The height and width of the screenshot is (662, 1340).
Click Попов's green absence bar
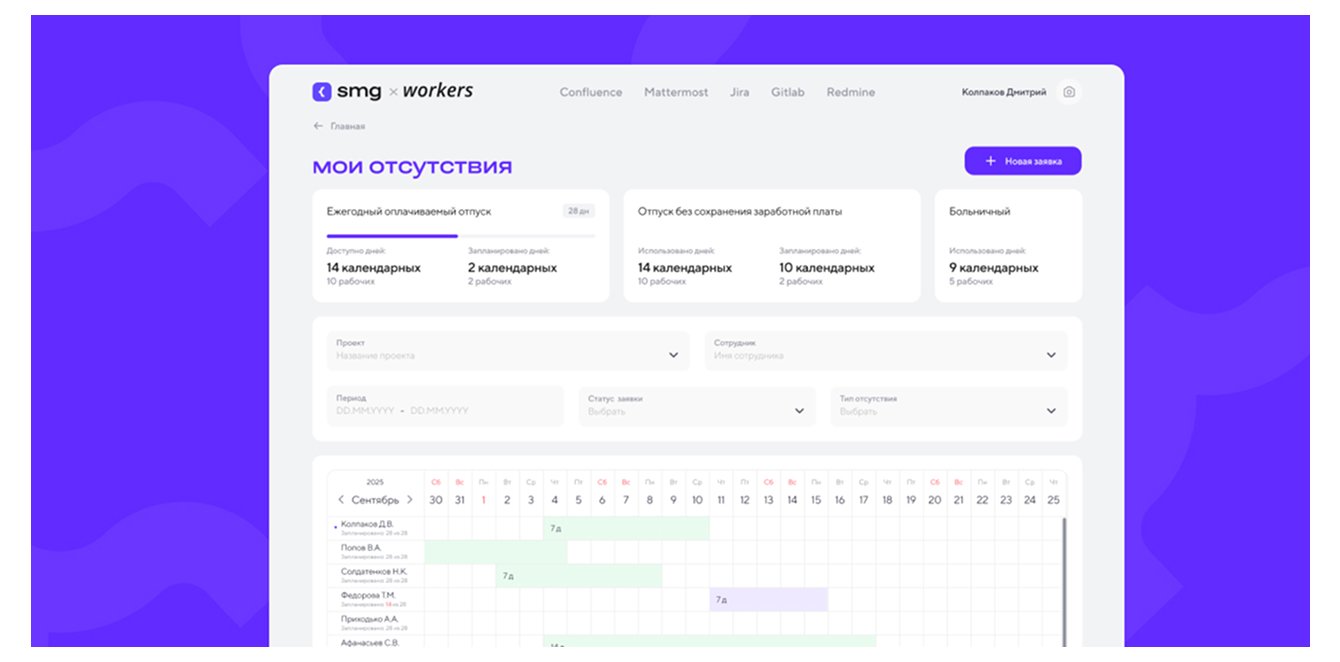(496, 552)
